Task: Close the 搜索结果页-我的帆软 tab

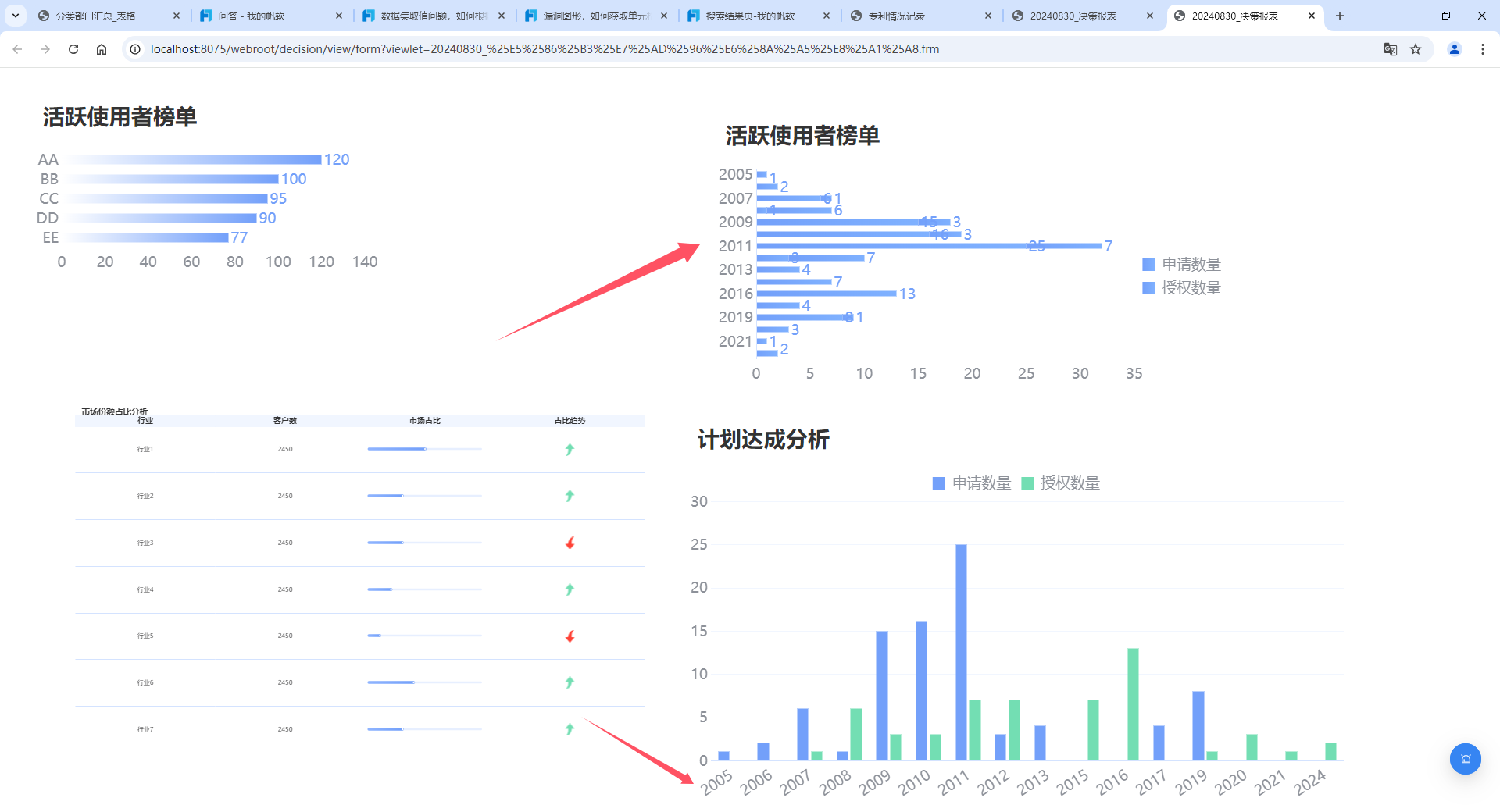Action: pos(827,16)
